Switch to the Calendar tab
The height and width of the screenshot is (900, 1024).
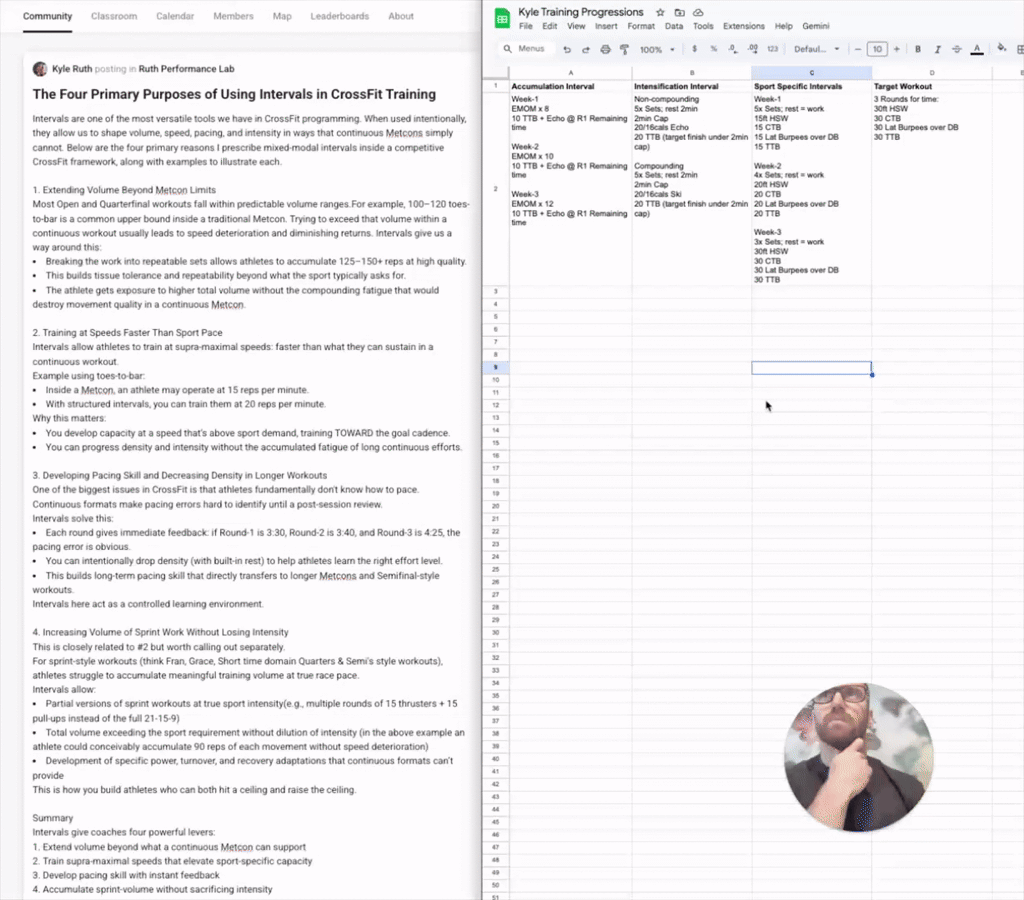[175, 16]
